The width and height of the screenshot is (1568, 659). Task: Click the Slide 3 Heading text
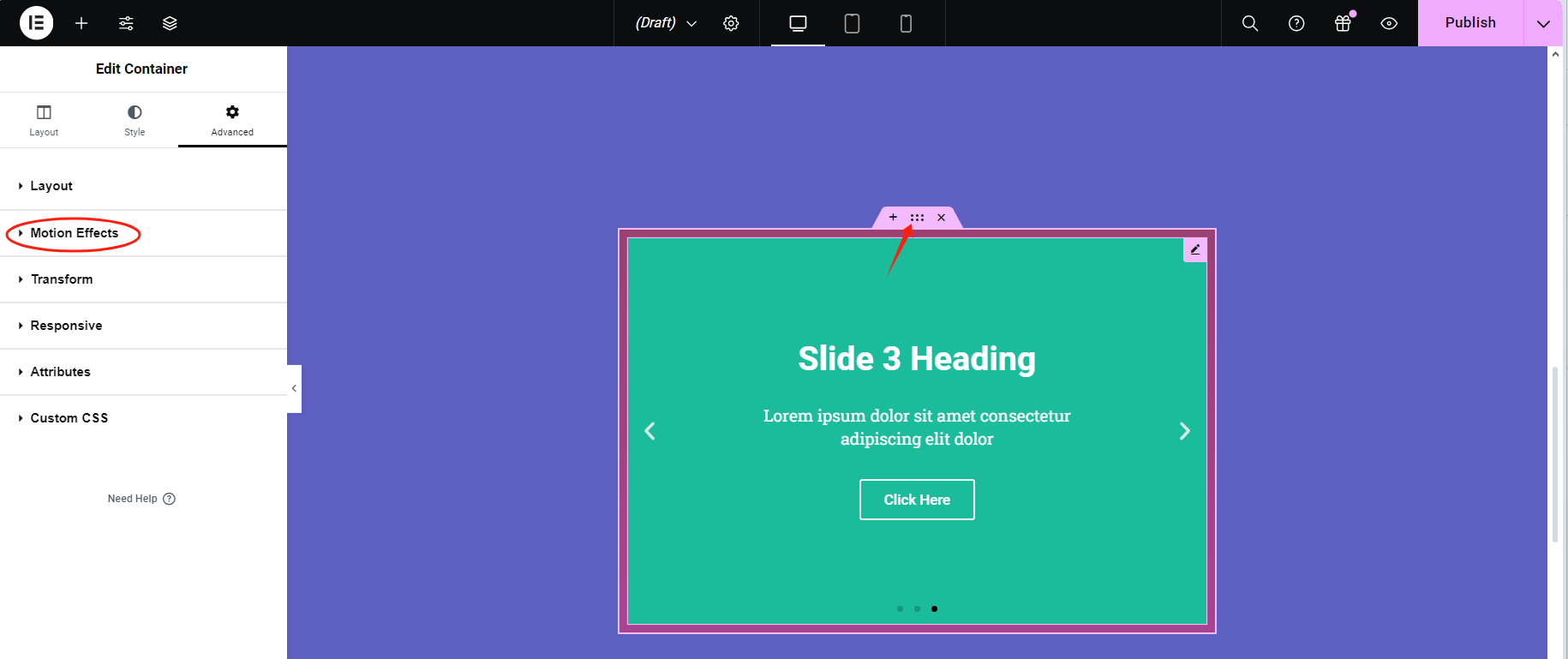coord(917,358)
